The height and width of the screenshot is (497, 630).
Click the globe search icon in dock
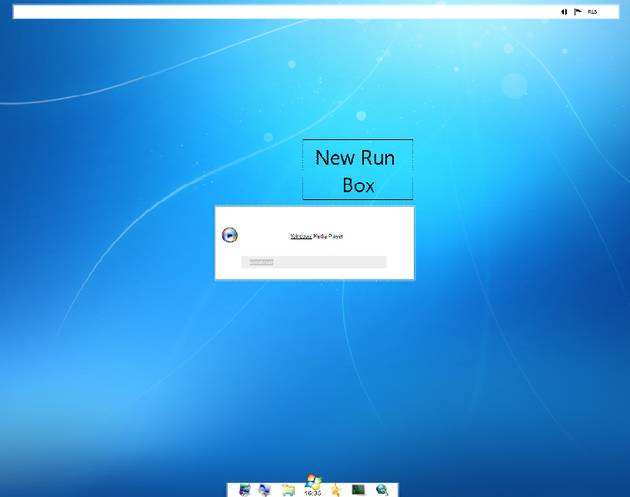382,489
